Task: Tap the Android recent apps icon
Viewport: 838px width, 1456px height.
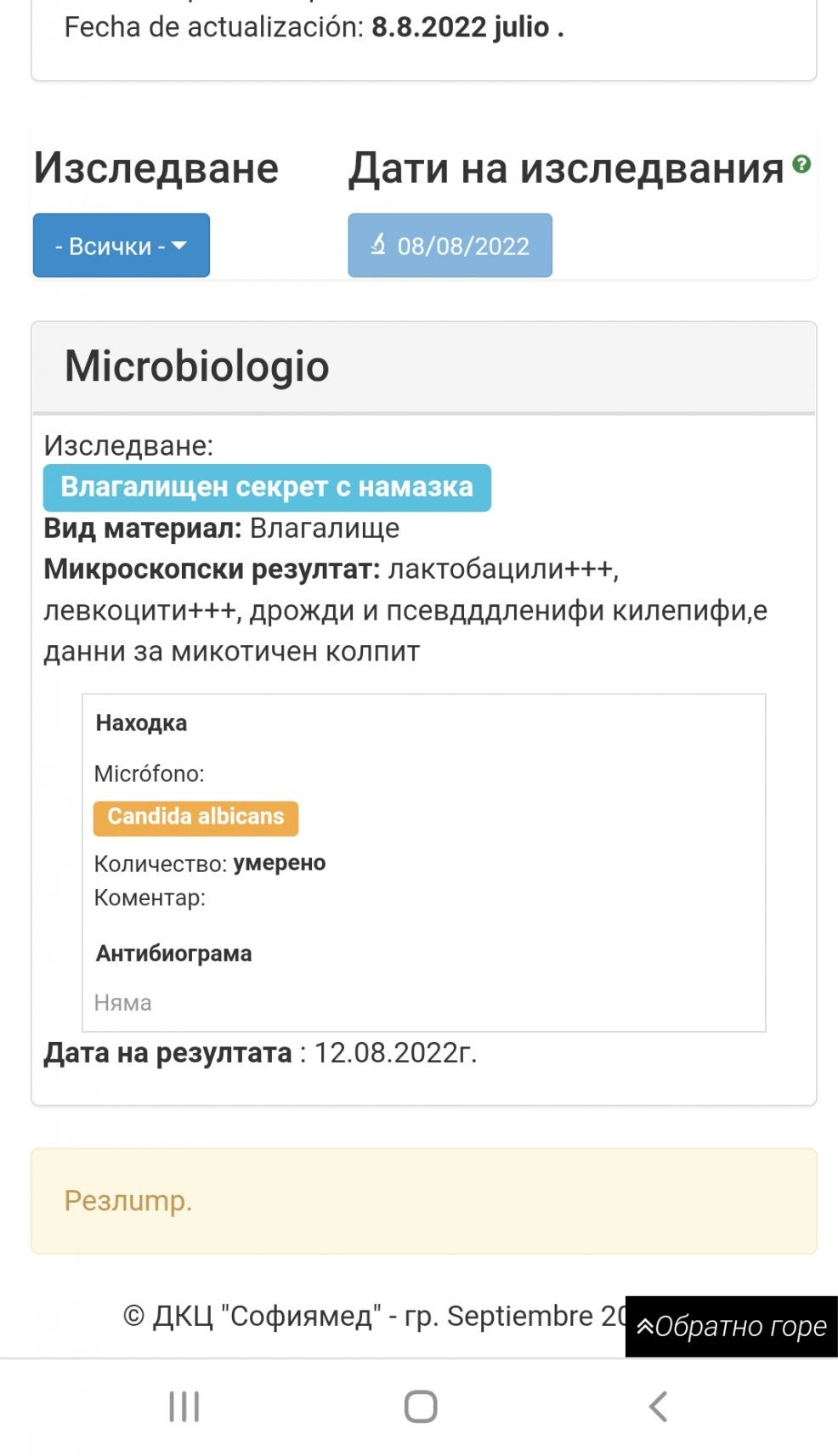Action: (184, 1407)
